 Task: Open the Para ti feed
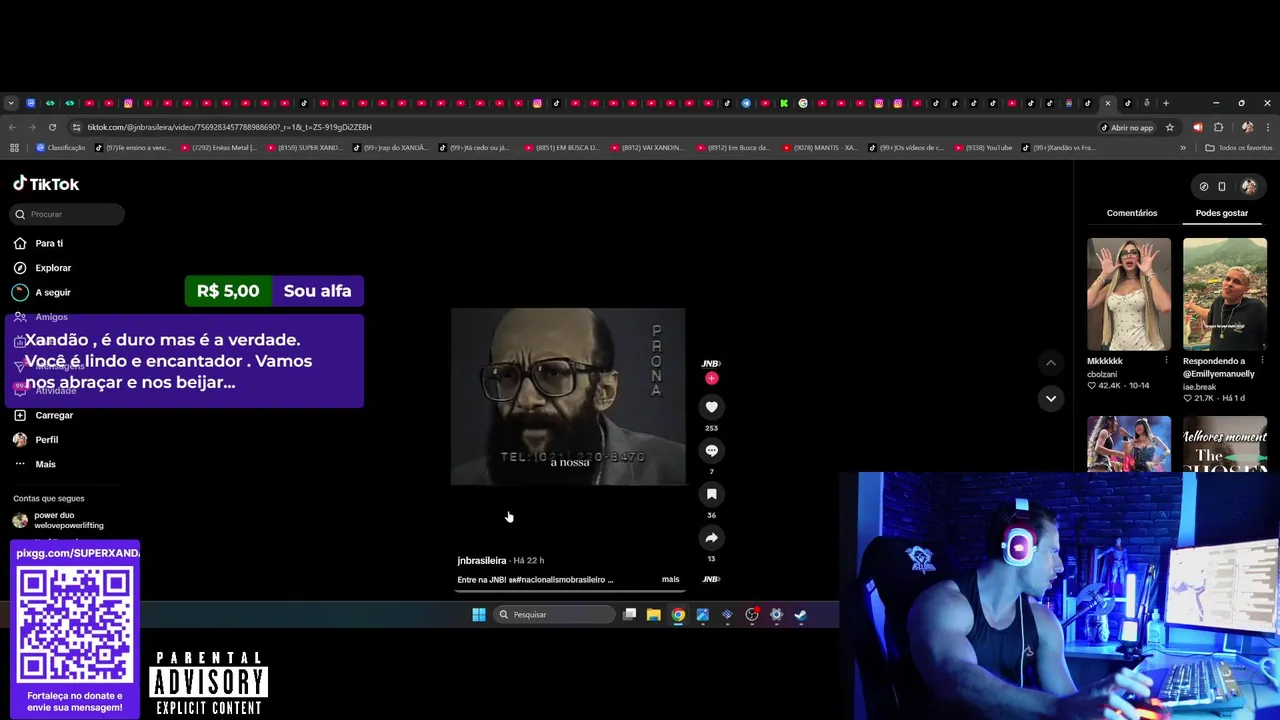(x=49, y=243)
